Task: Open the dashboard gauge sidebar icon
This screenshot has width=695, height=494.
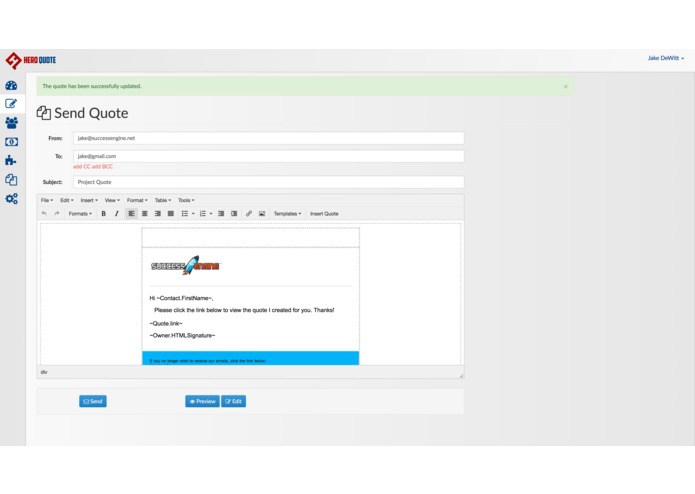Action: 12,86
